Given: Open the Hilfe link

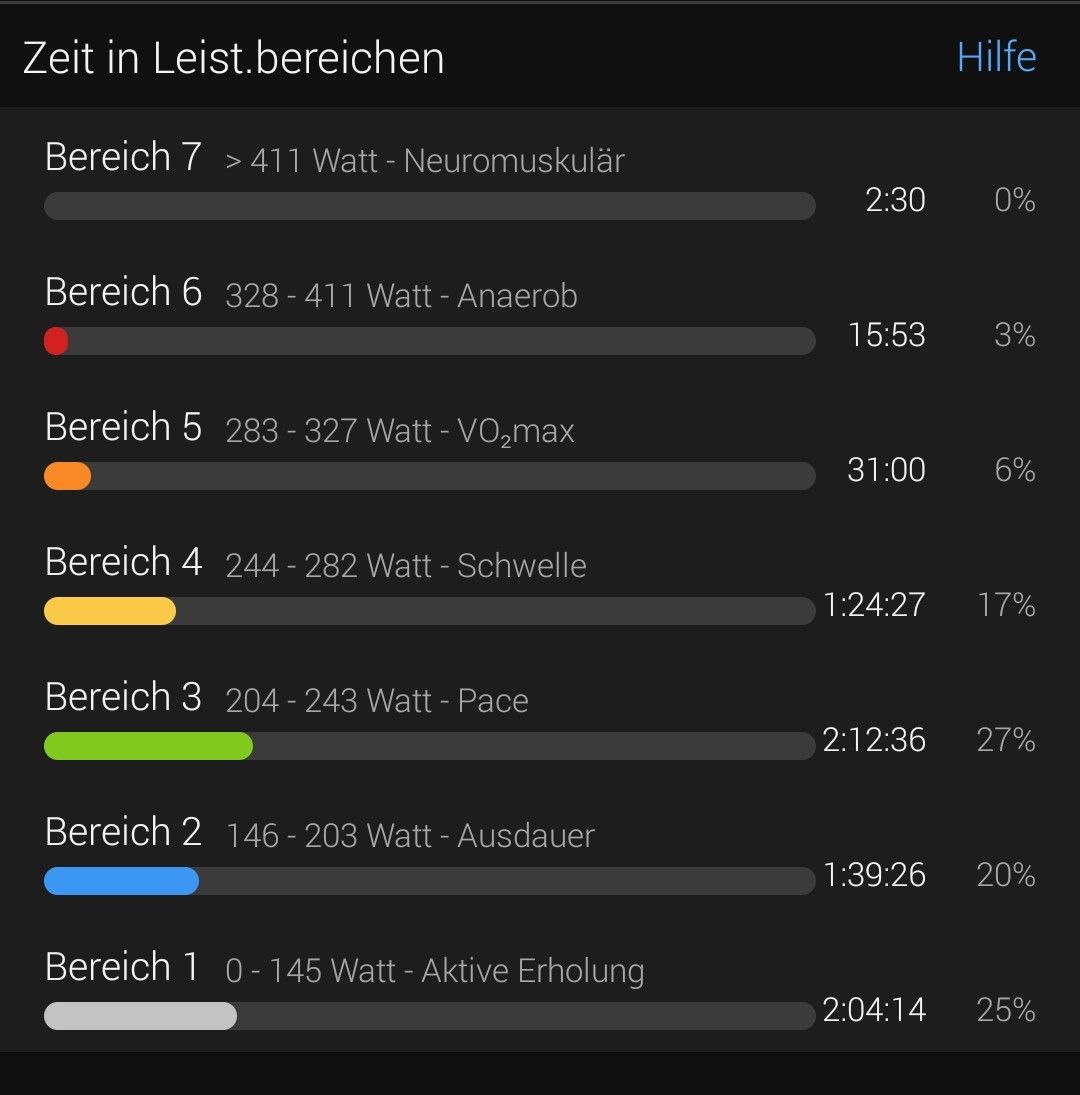Looking at the screenshot, I should tap(996, 57).
